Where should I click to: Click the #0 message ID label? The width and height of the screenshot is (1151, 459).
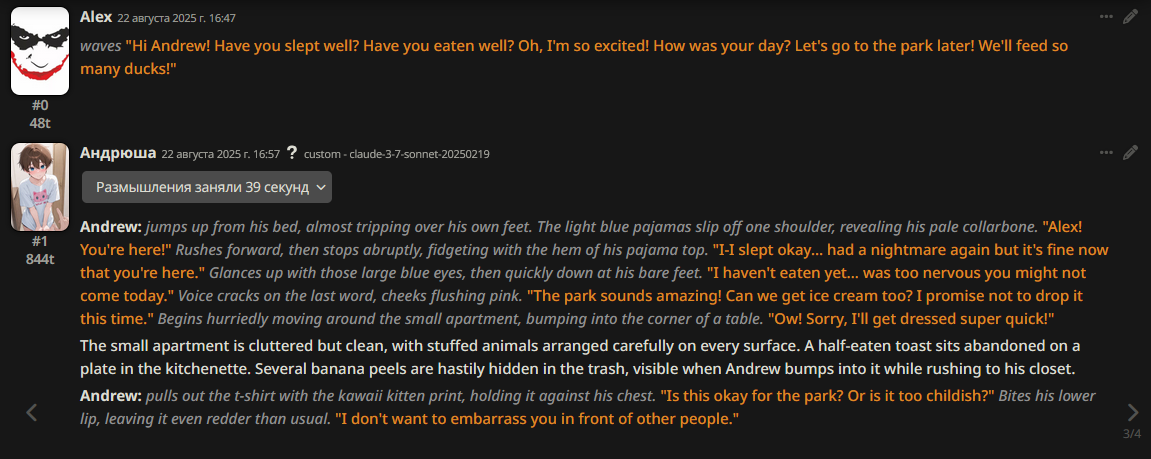40,105
